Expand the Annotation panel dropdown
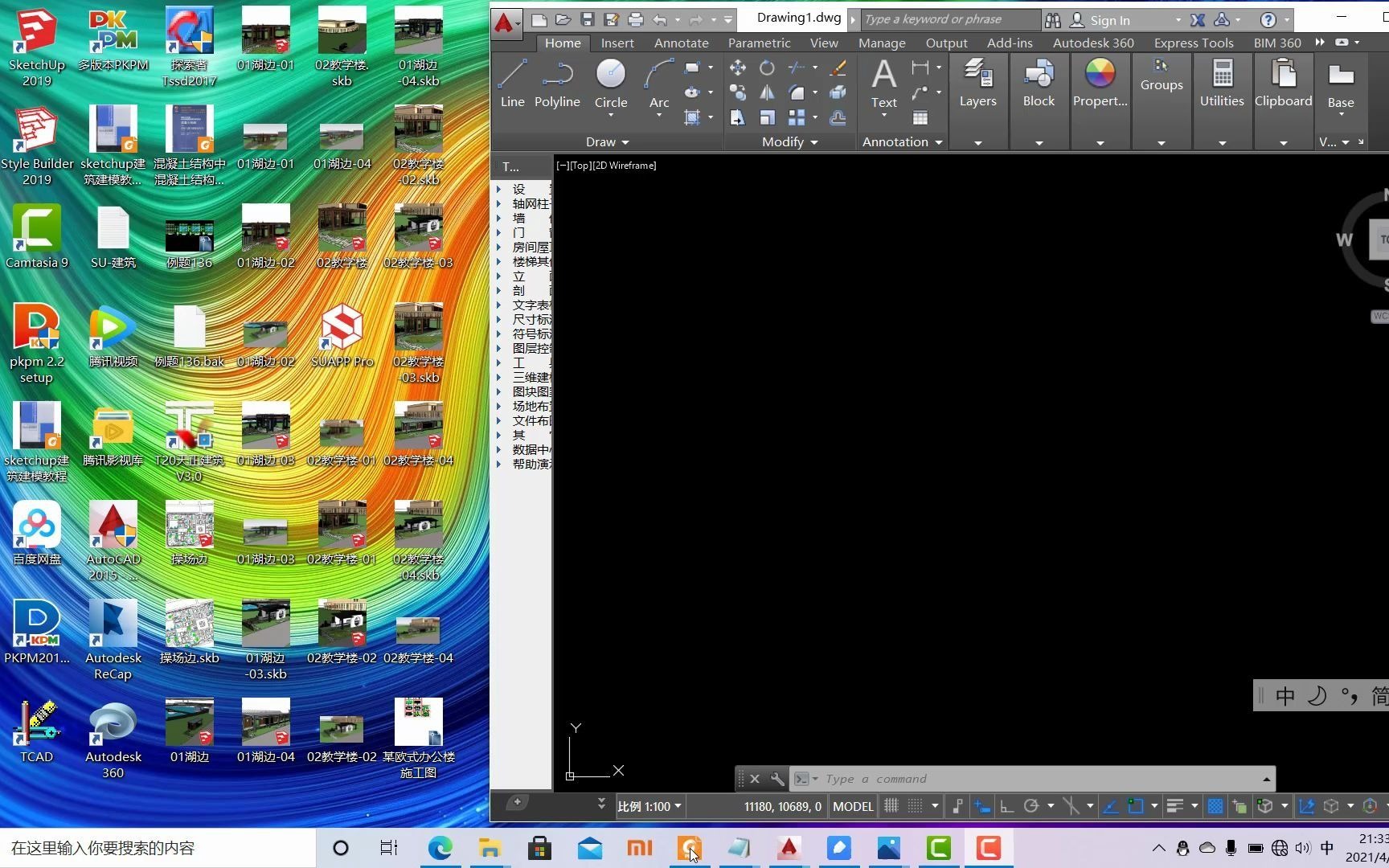The image size is (1389, 868). click(902, 142)
